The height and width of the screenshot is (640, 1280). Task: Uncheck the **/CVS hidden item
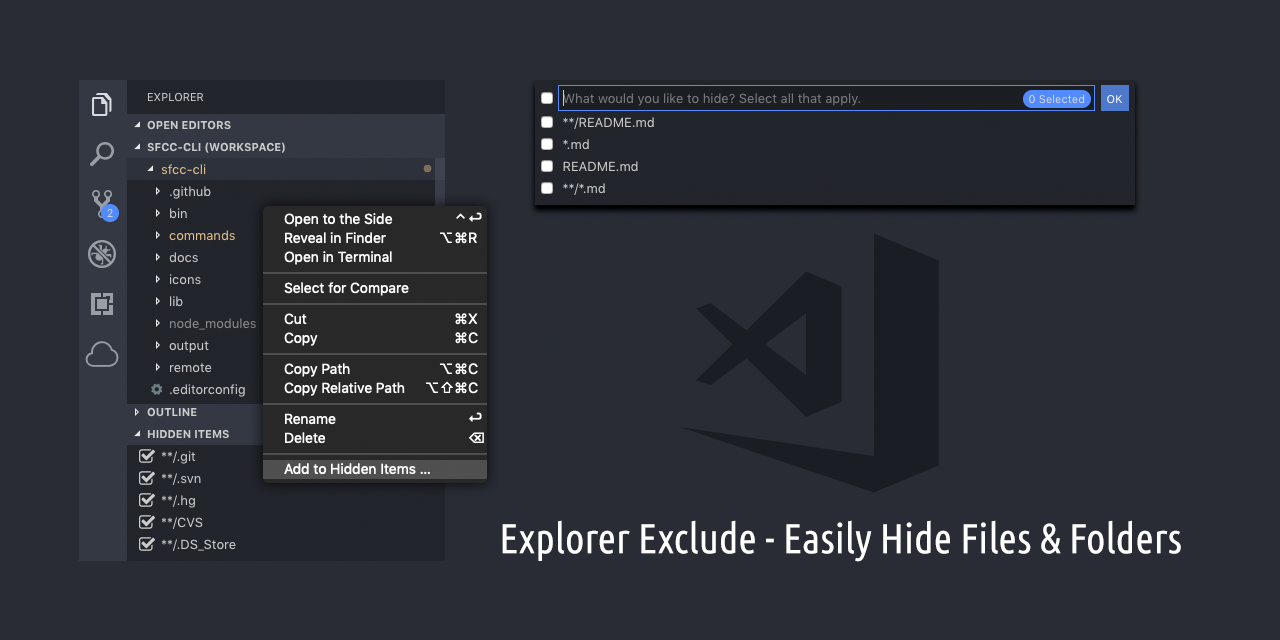[147, 522]
